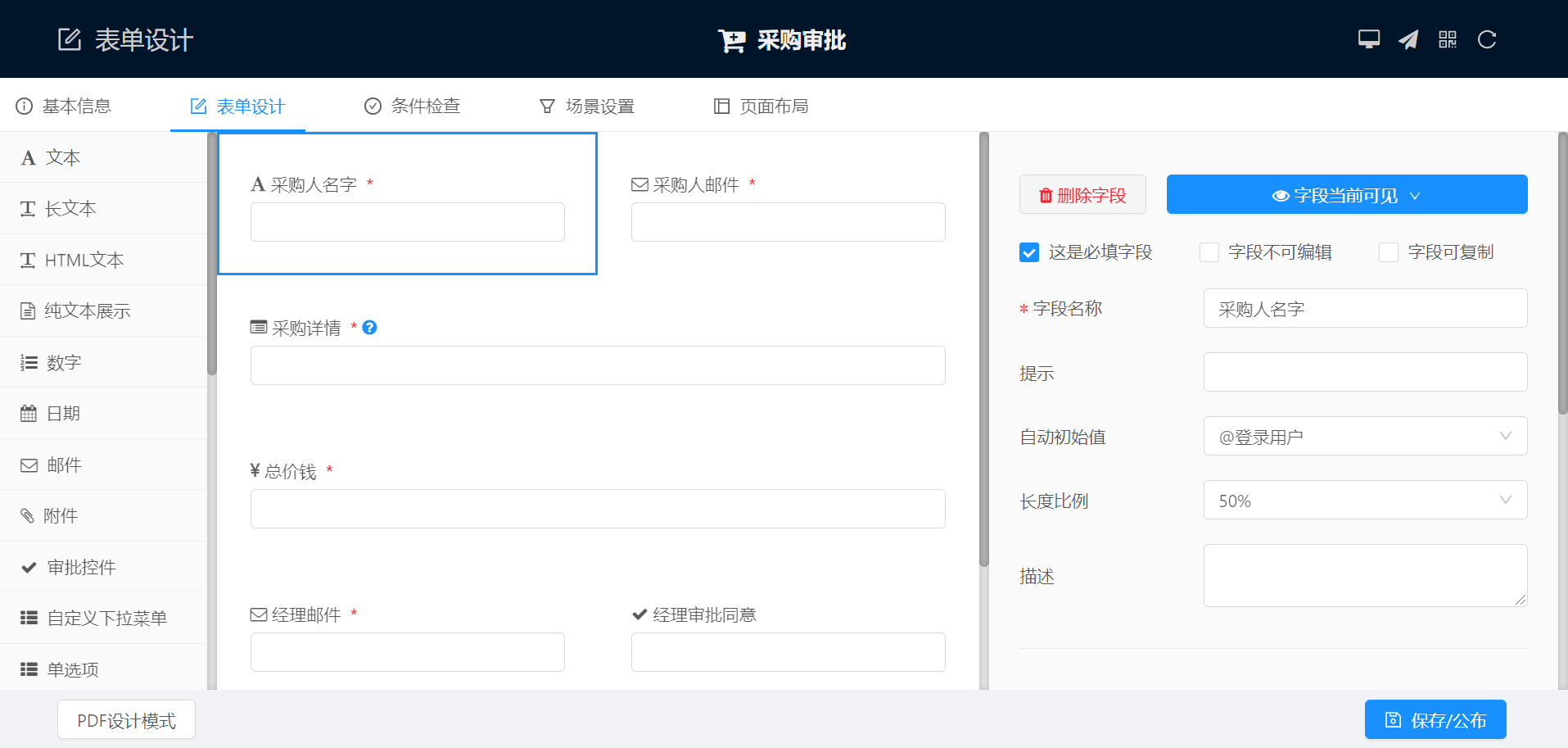The image size is (1568, 748).
Task: Click the 描述 textarea
Action: (1365, 575)
